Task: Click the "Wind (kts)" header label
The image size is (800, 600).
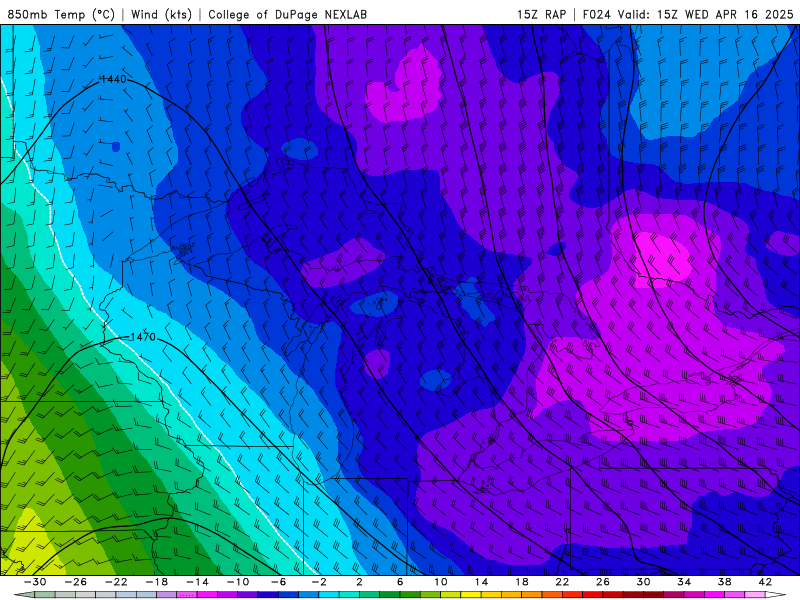Action: click(x=161, y=14)
